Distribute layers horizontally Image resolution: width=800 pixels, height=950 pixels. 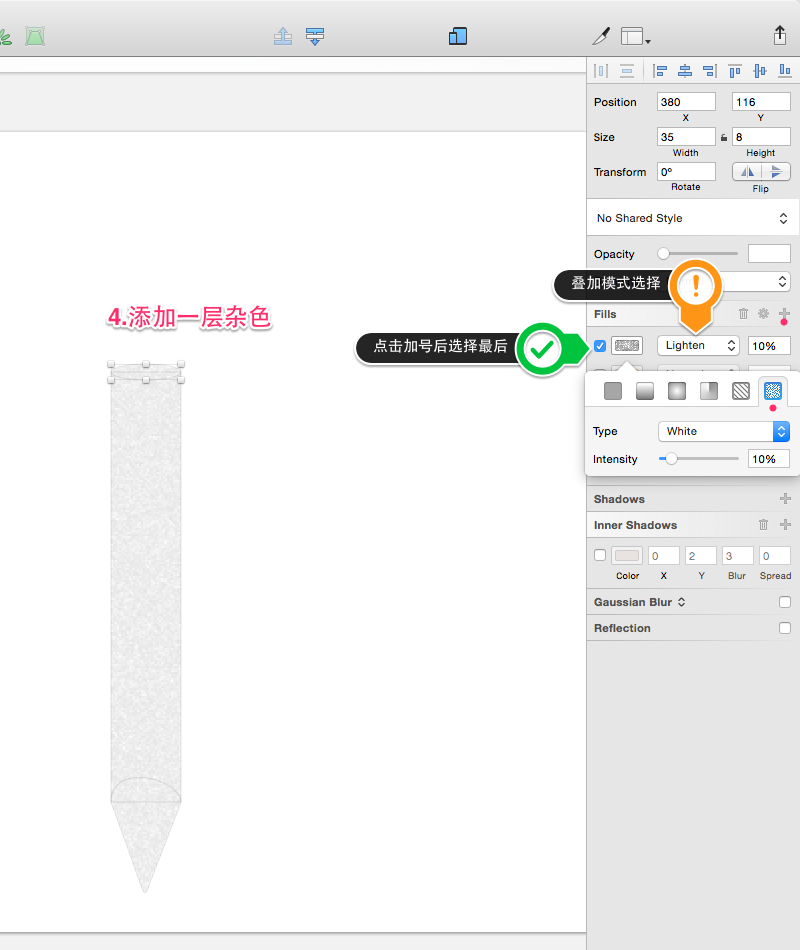point(601,71)
